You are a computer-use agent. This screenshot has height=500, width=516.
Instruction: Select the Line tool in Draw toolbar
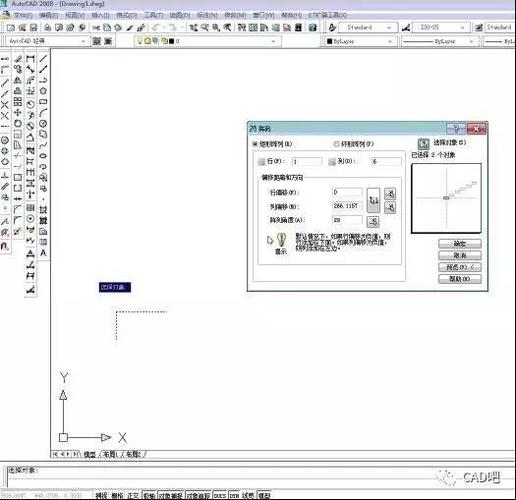43,59
